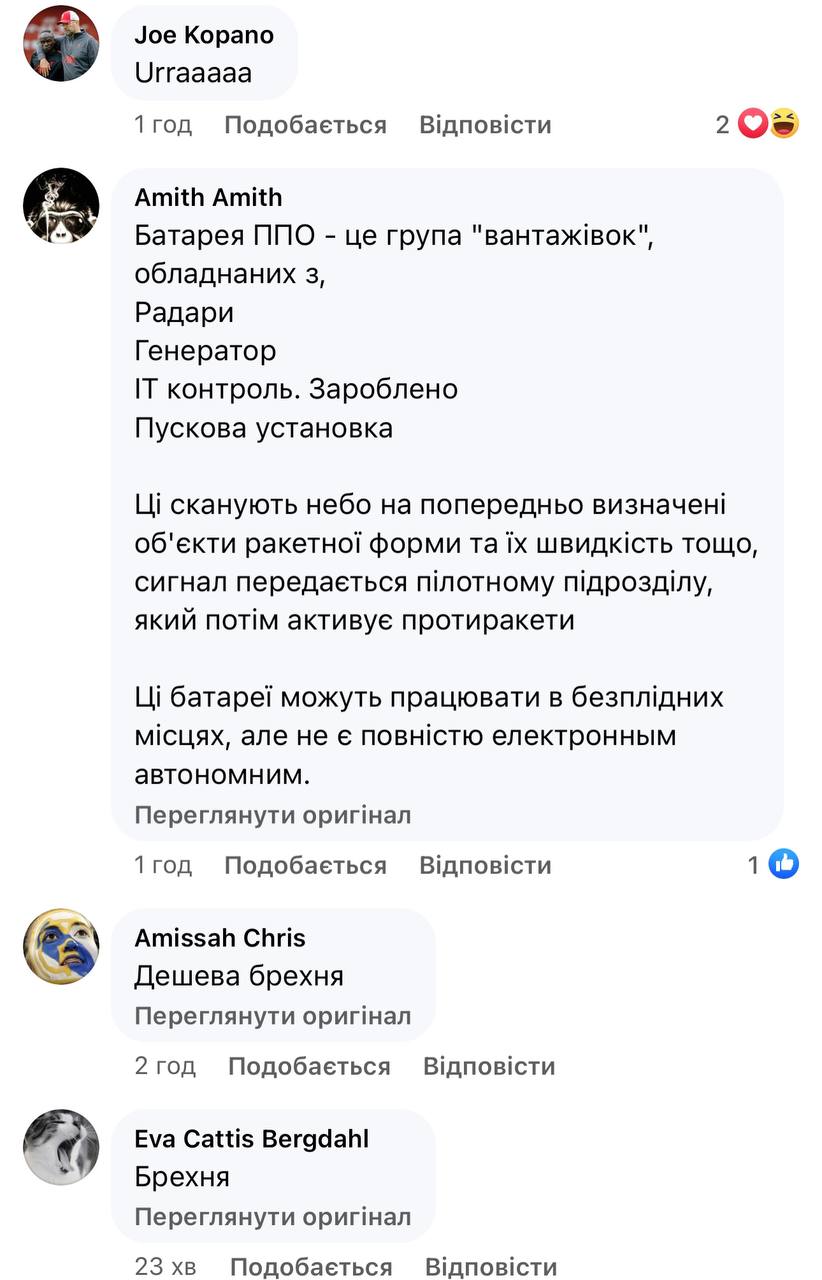Open Eva Cattis Bergdahl's name link

point(251,1138)
